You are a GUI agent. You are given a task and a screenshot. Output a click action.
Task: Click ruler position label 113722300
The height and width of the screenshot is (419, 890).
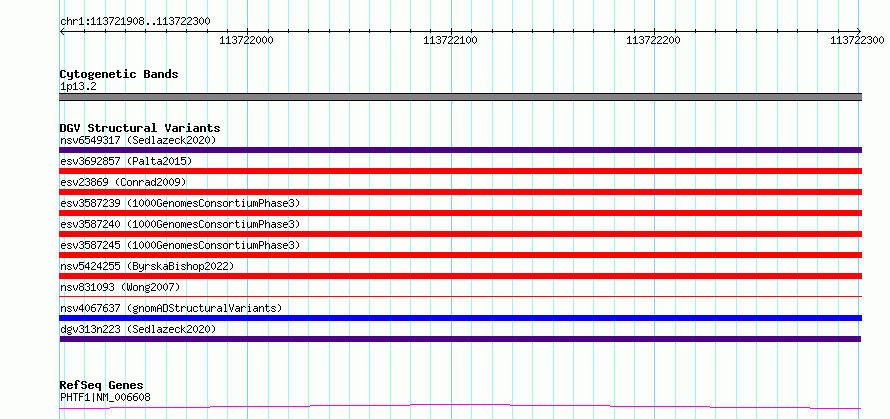(857, 40)
